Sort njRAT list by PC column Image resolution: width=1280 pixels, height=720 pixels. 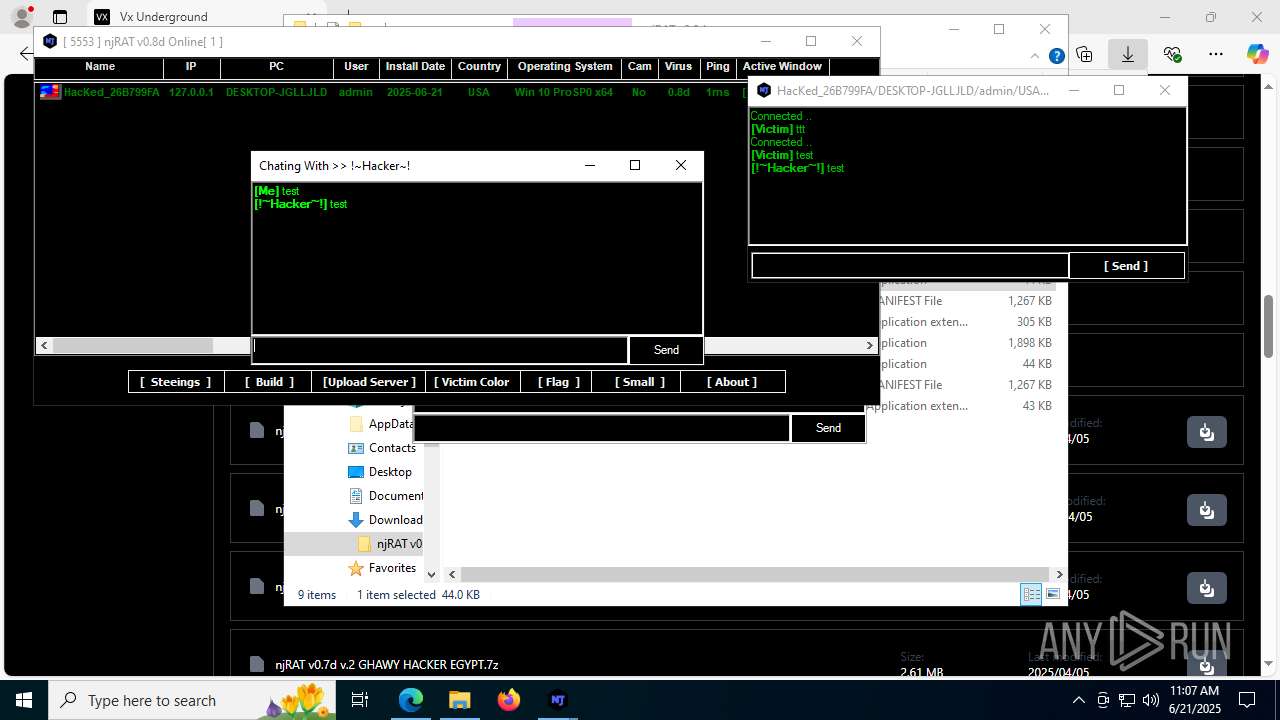277,66
